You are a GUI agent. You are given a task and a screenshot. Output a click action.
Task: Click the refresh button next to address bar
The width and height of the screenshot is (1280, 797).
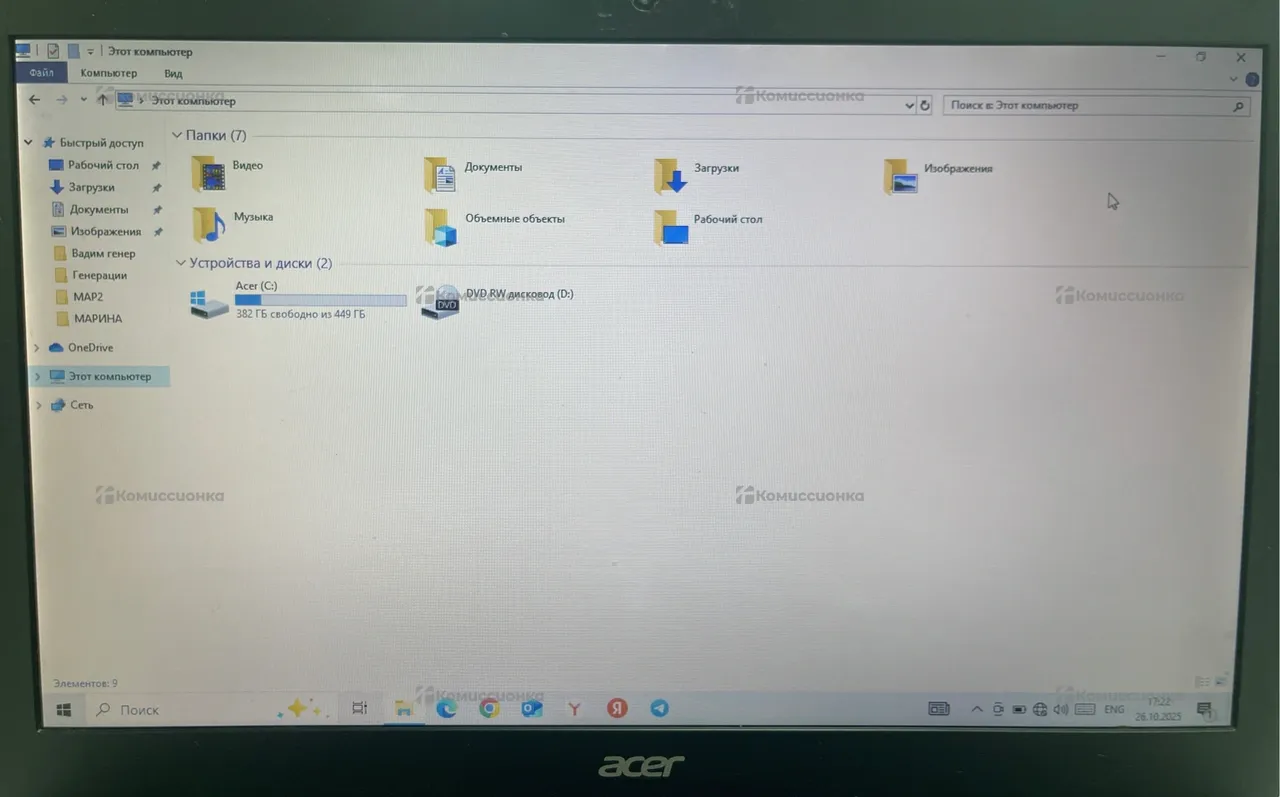925,105
